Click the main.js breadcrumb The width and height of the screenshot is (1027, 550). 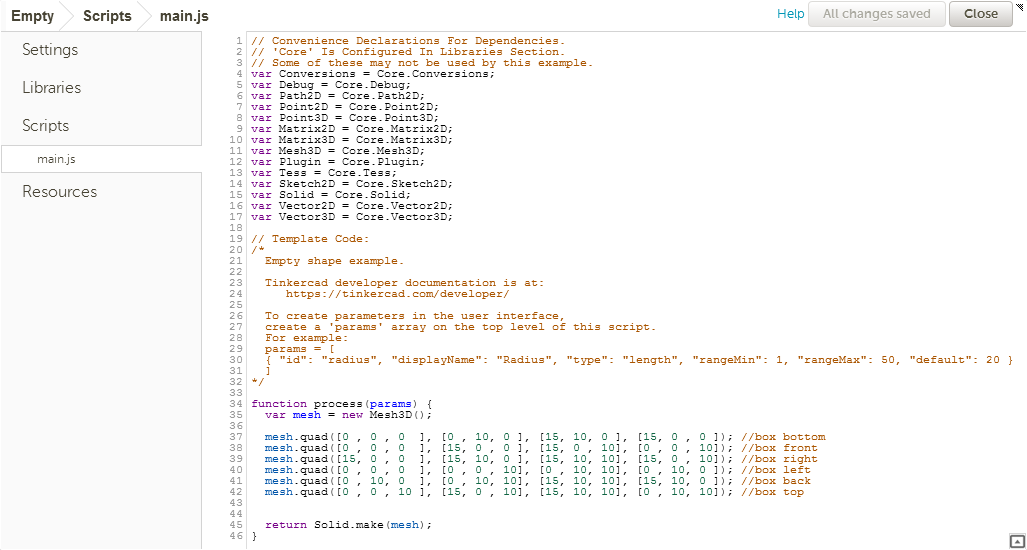click(184, 16)
